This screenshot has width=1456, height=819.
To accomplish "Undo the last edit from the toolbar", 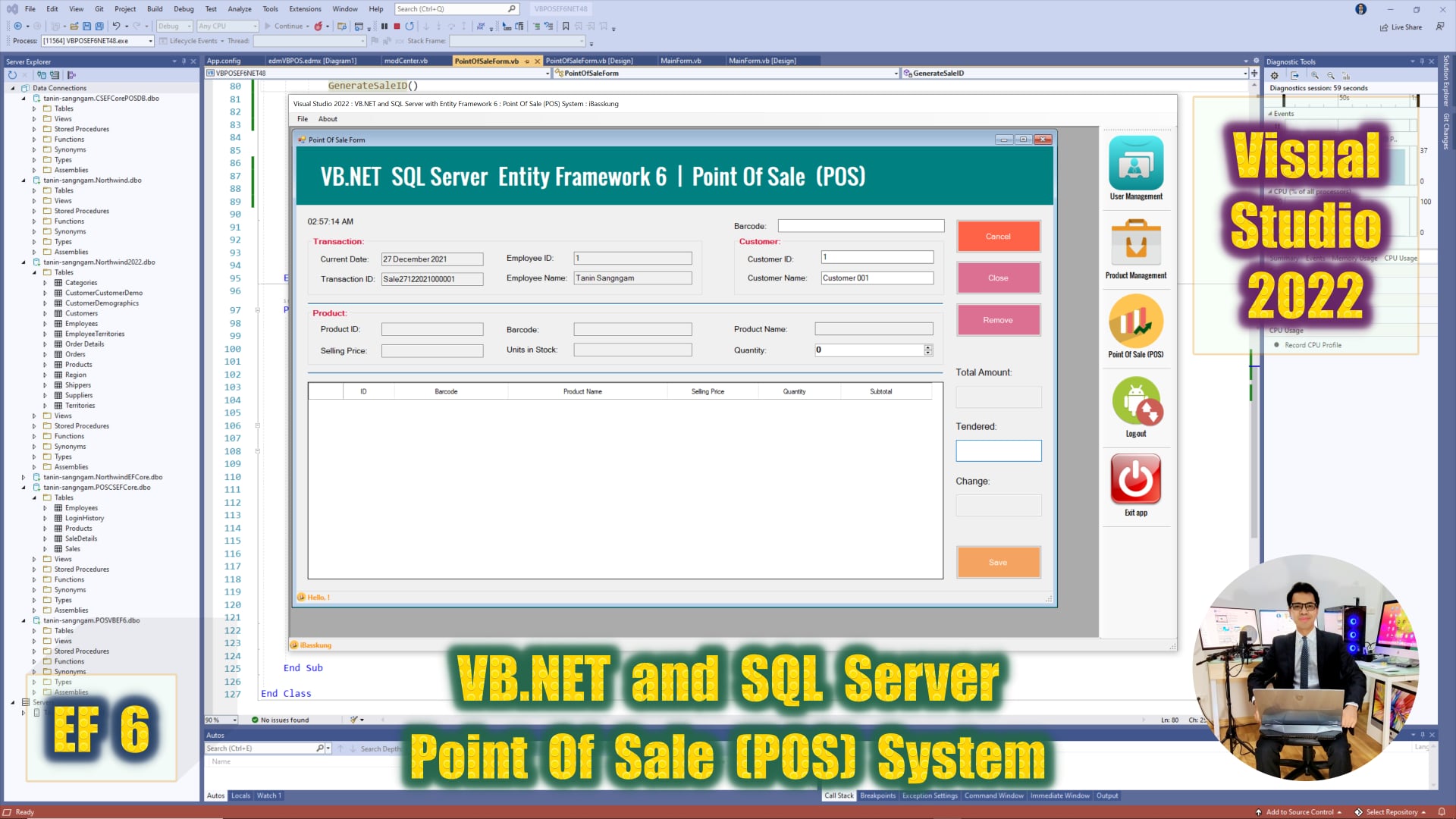I will click(x=116, y=27).
